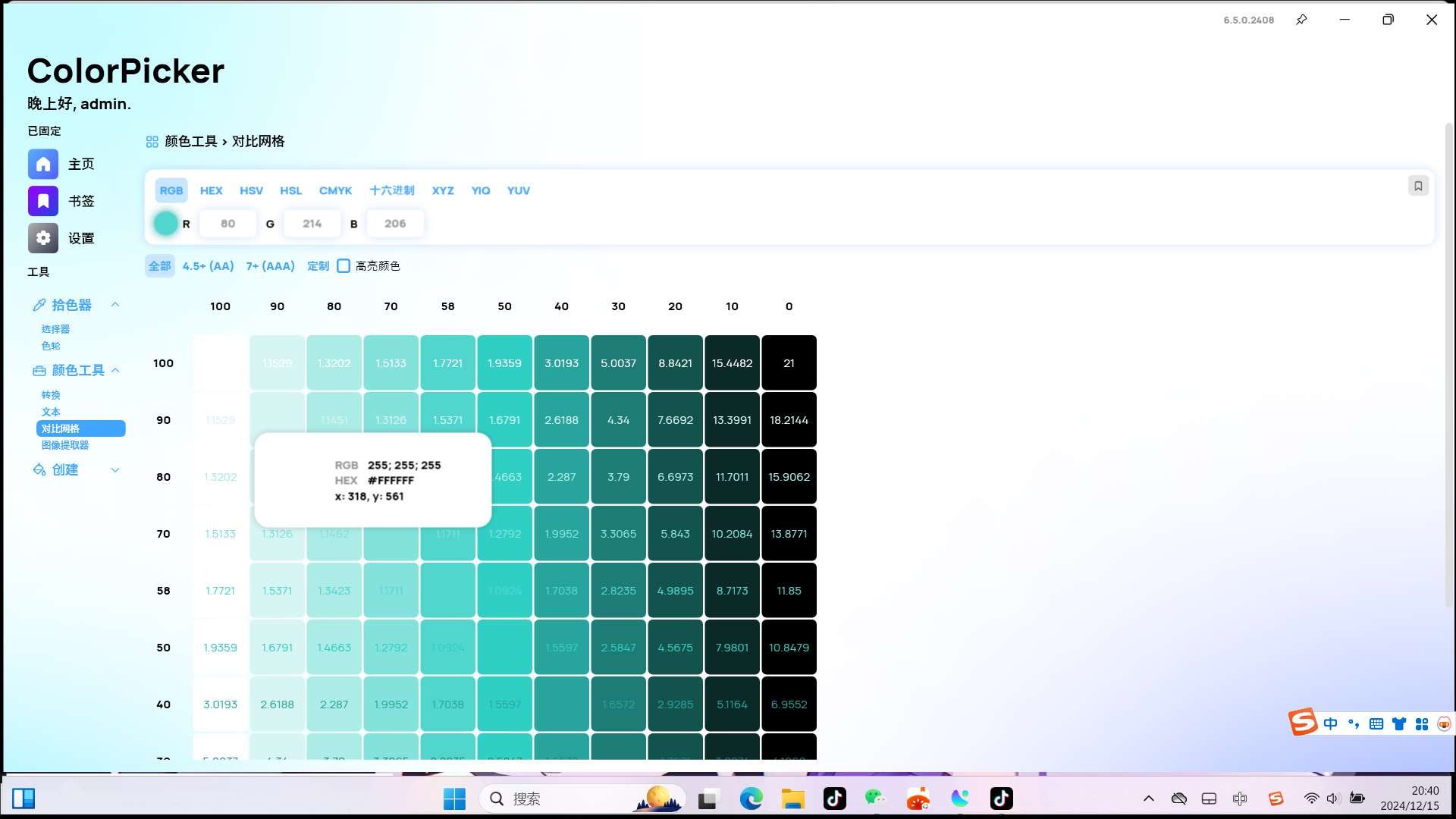Click the taskbar 搜索 search box
Image resolution: width=1456 pixels, height=819 pixels.
tap(582, 799)
